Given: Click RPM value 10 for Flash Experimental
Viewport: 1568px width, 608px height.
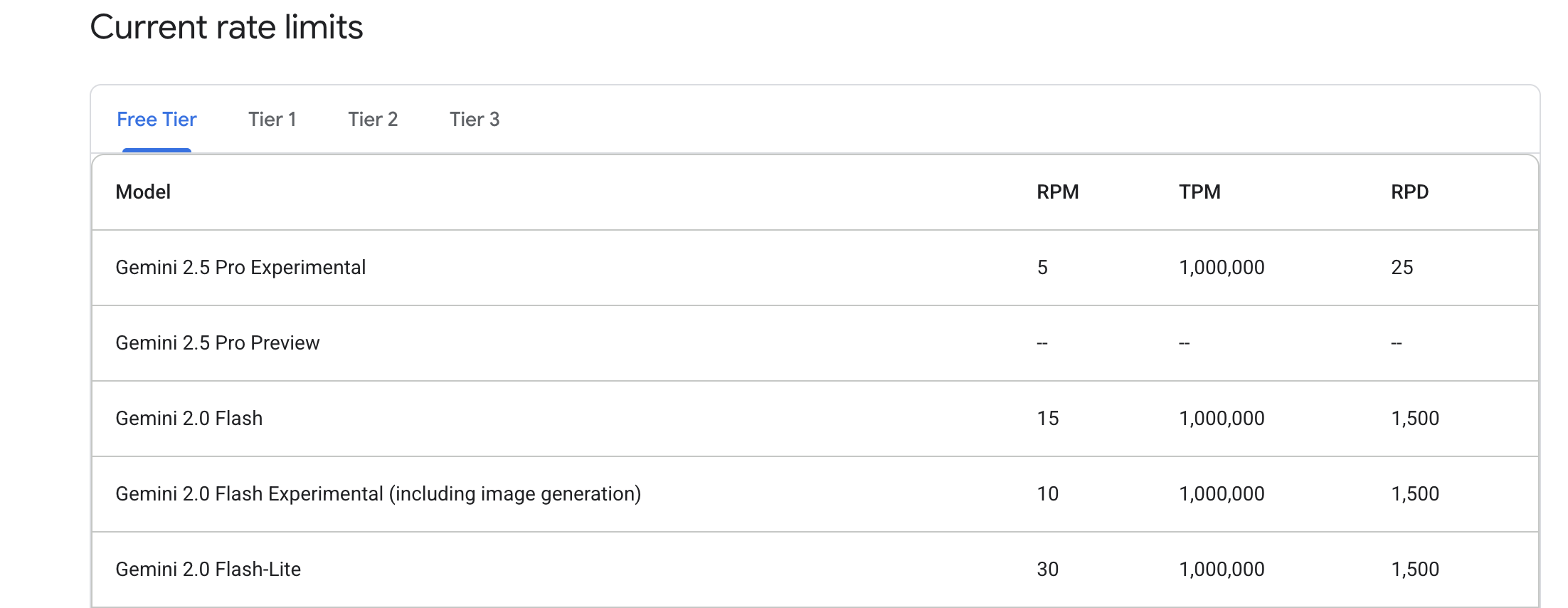Looking at the screenshot, I should point(1047,494).
